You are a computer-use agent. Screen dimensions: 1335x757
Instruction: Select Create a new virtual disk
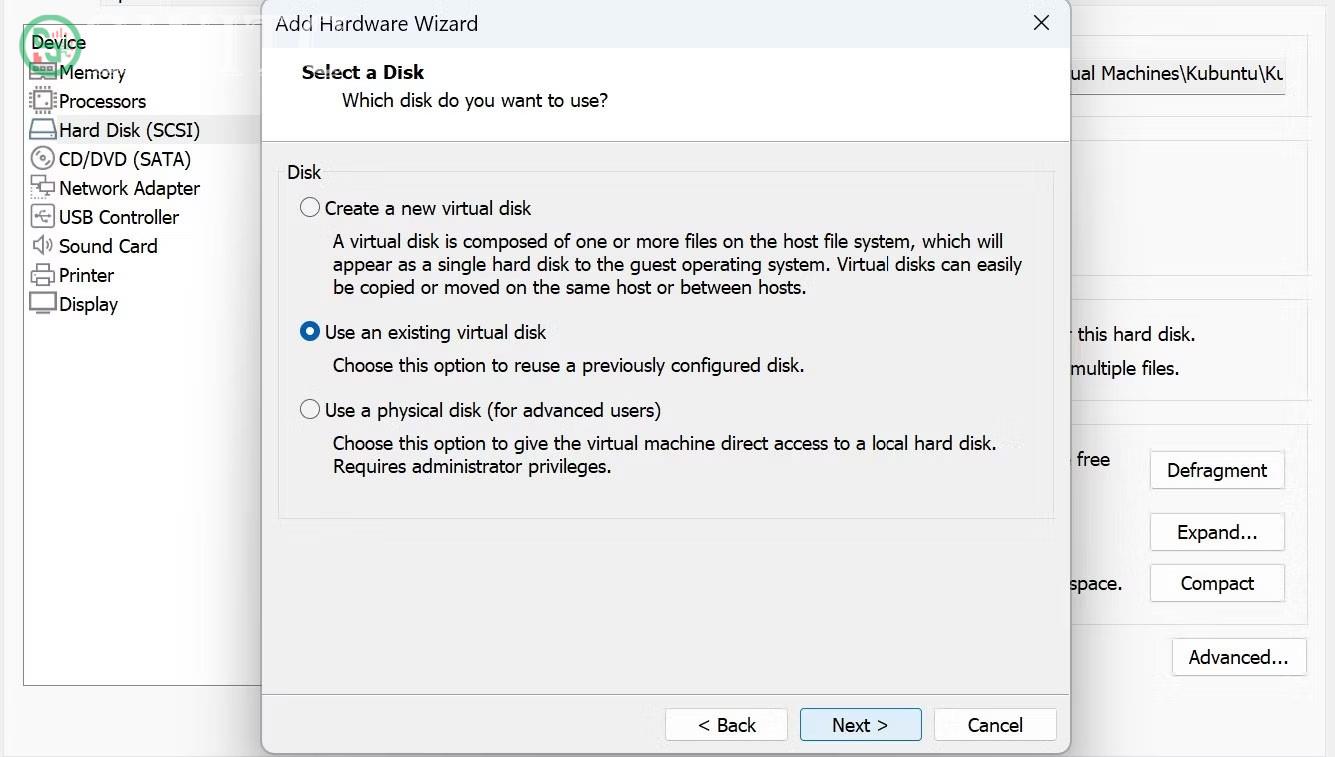point(310,208)
